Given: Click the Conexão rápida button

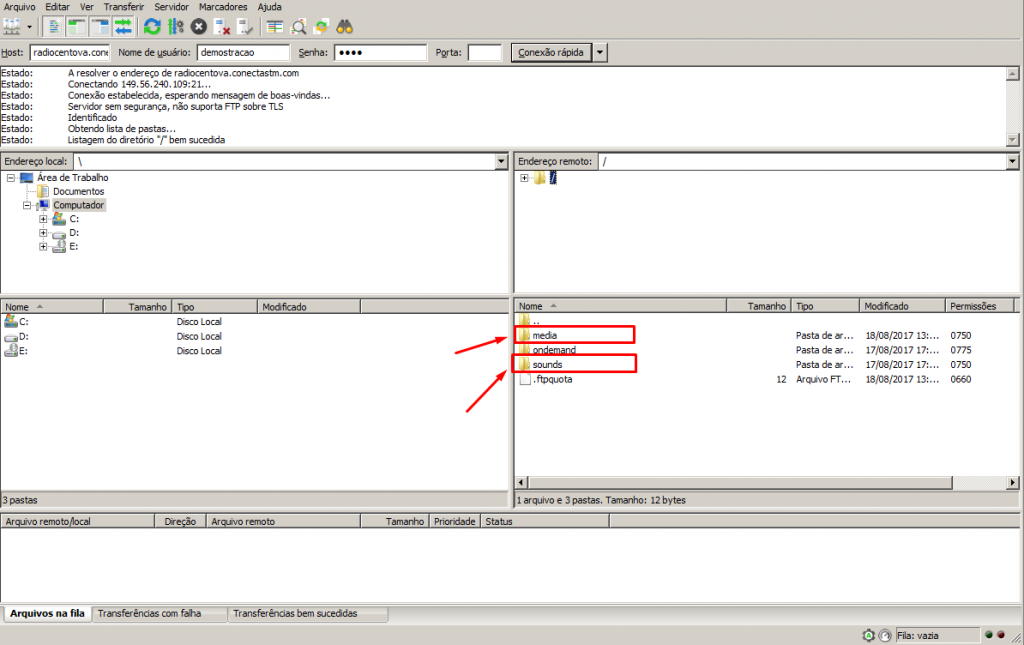Looking at the screenshot, I should point(551,52).
